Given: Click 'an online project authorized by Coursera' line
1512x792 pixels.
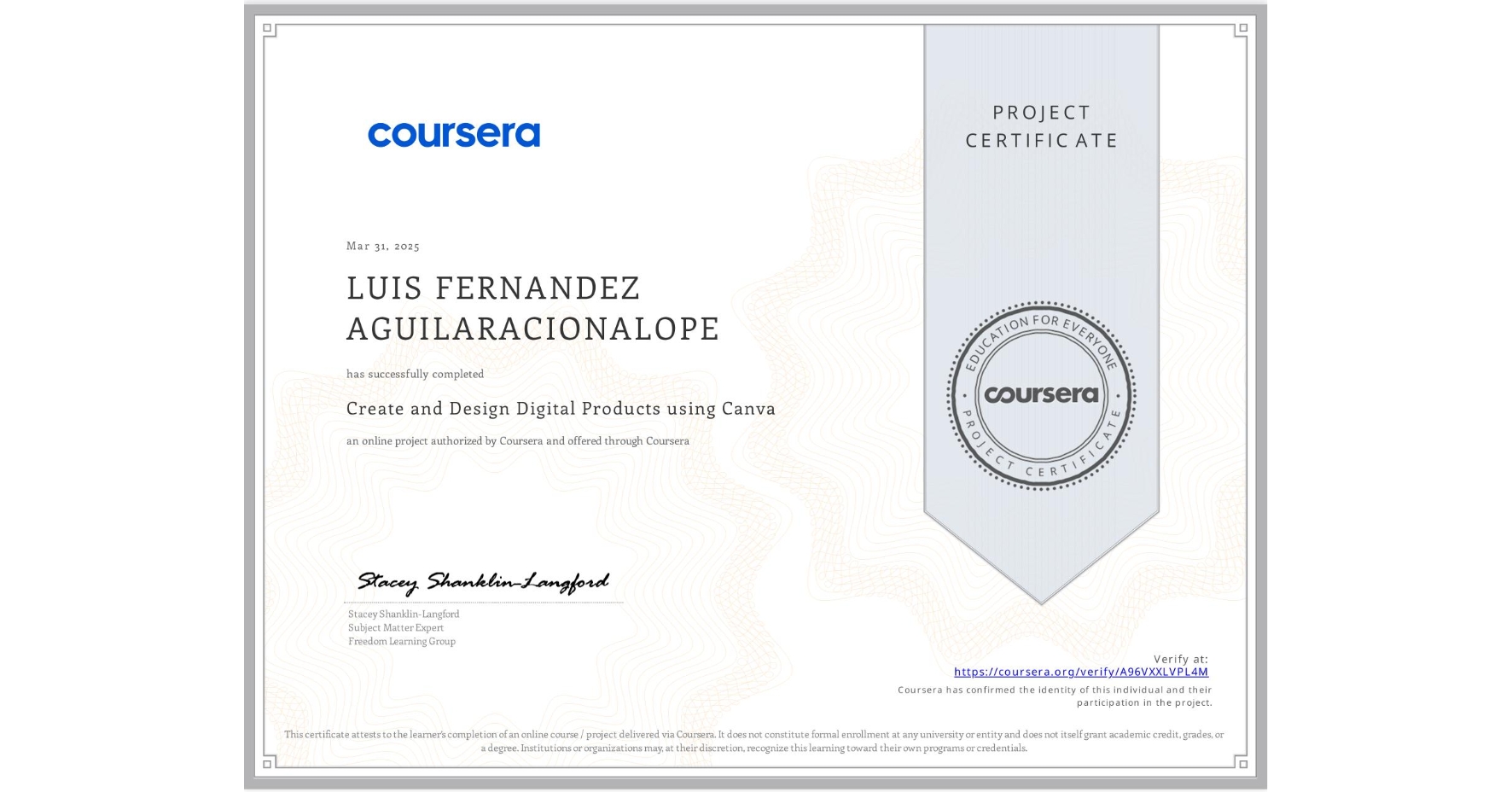Looking at the screenshot, I should 518,441.
